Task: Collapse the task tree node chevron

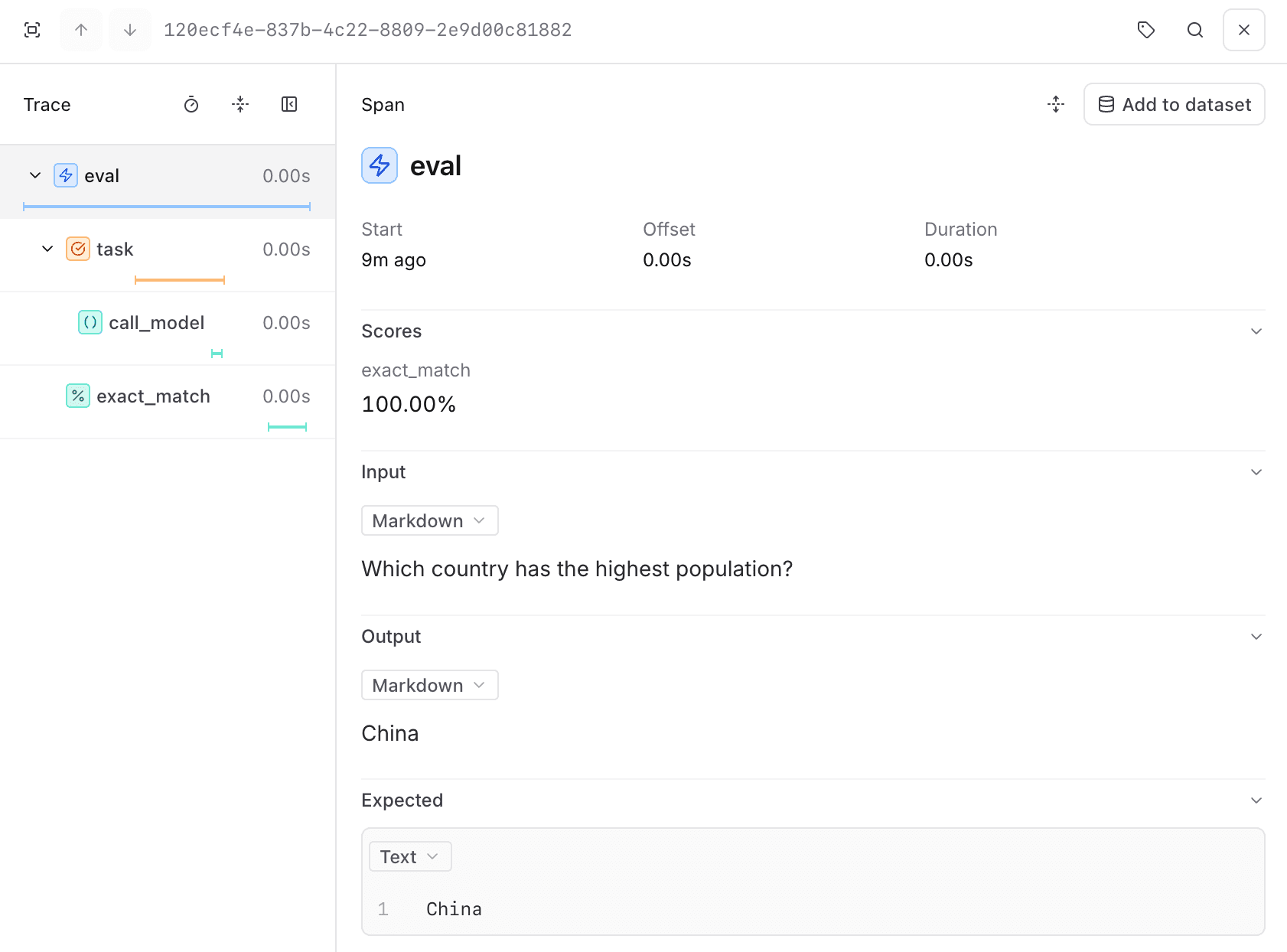Action: 47,249
